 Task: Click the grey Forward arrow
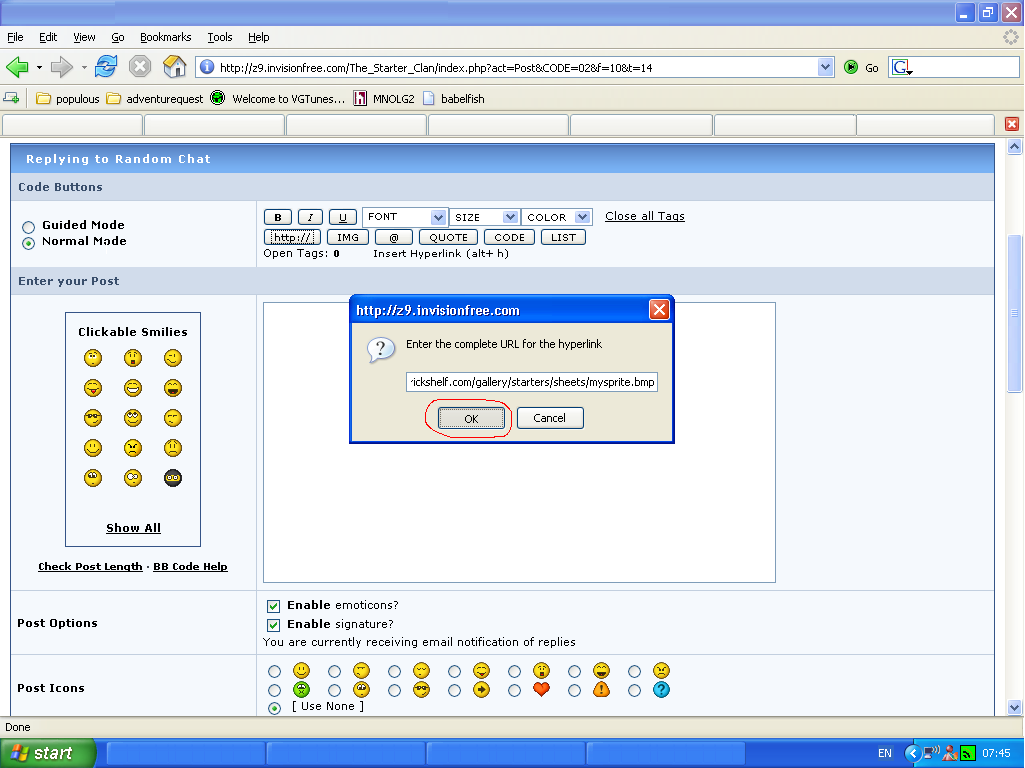click(x=61, y=67)
